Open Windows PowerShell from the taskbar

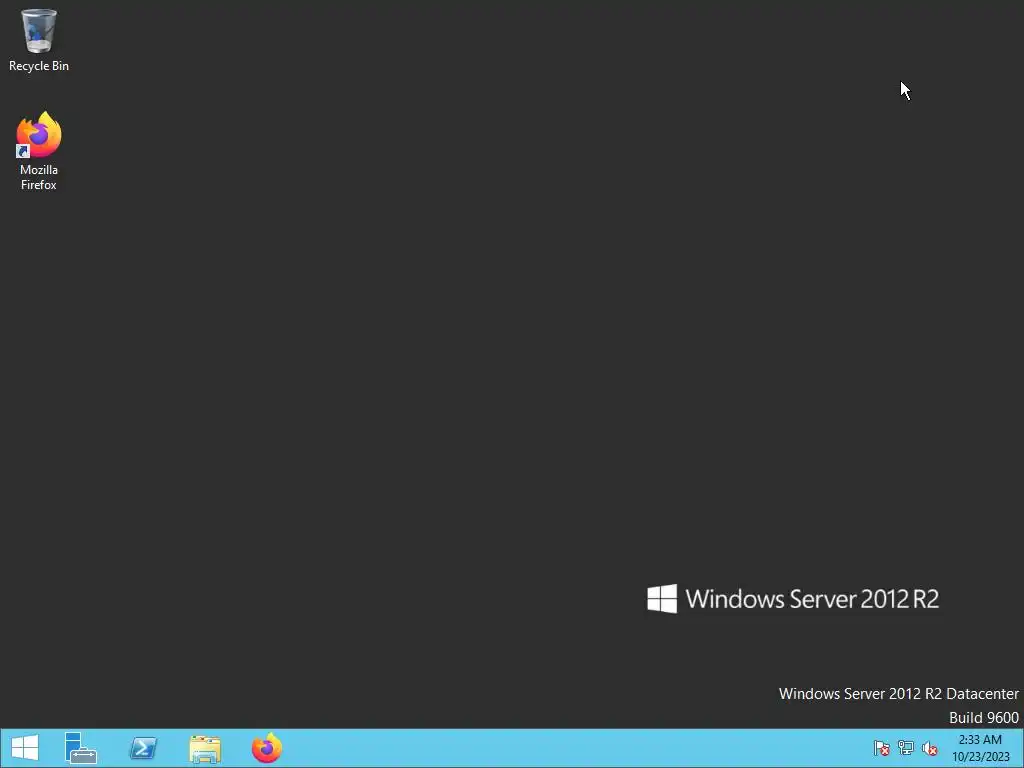pyautogui.click(x=143, y=748)
